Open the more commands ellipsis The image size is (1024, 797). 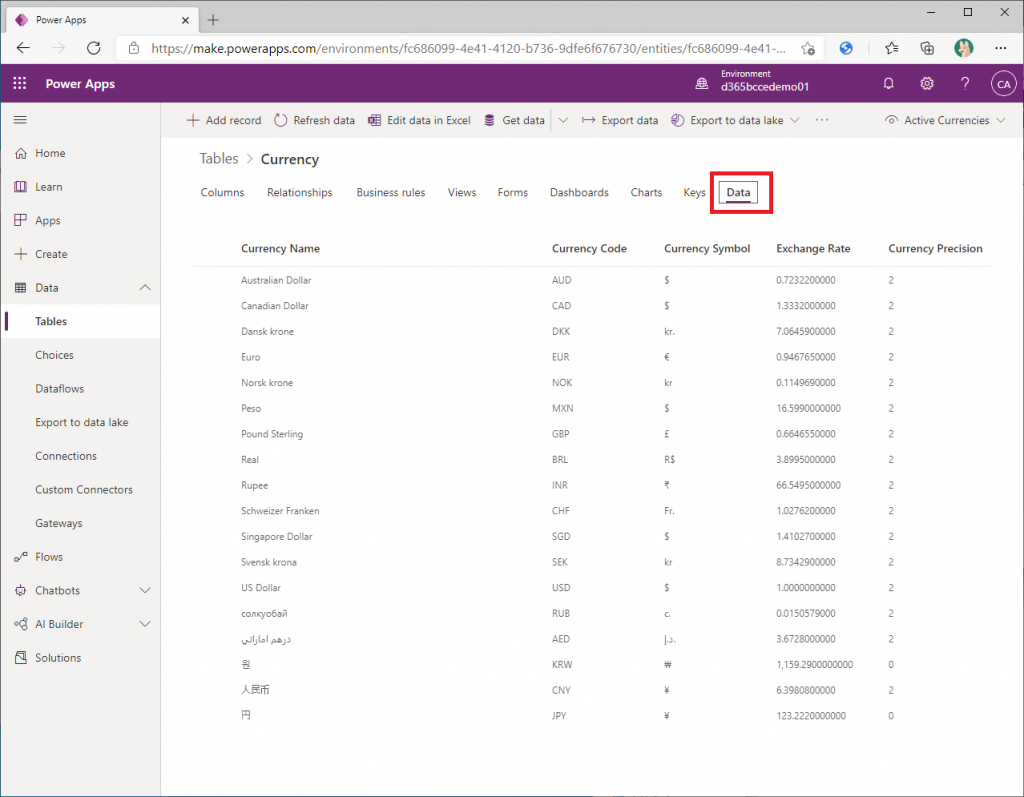(822, 120)
